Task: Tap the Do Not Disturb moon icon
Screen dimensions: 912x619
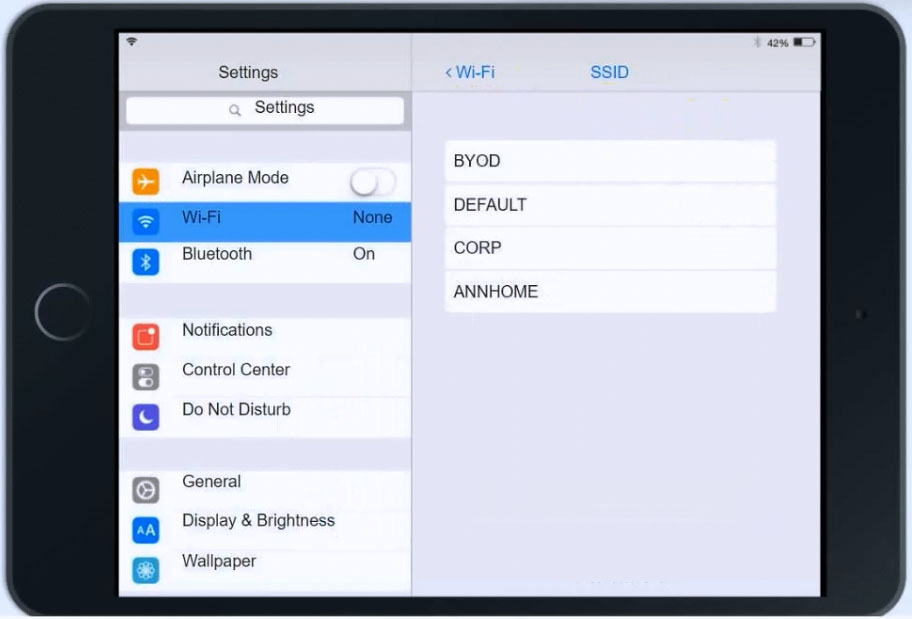Action: point(146,417)
